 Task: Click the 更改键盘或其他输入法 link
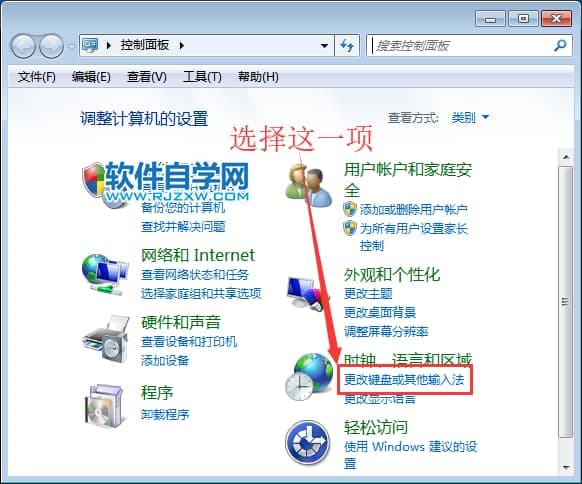(x=404, y=379)
